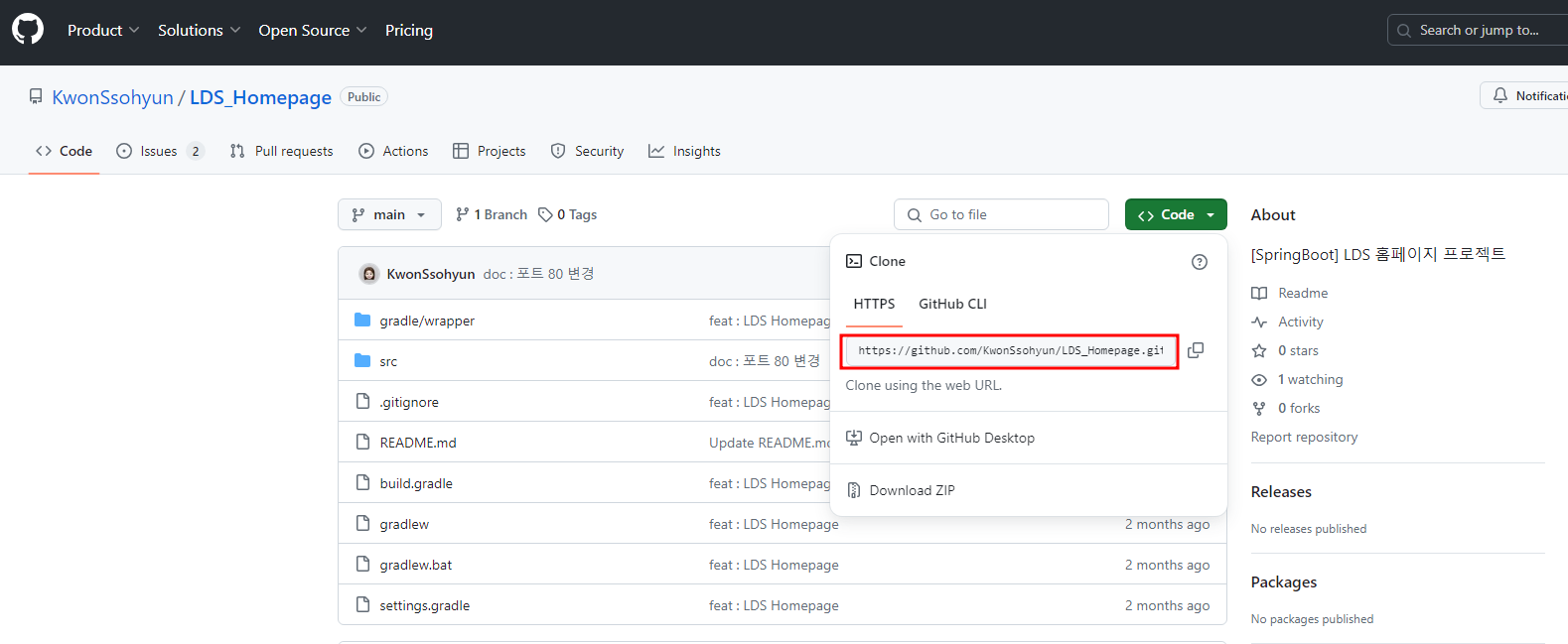Click the settings.gradle file icon
The width and height of the screenshot is (1568, 644).
[362, 604]
